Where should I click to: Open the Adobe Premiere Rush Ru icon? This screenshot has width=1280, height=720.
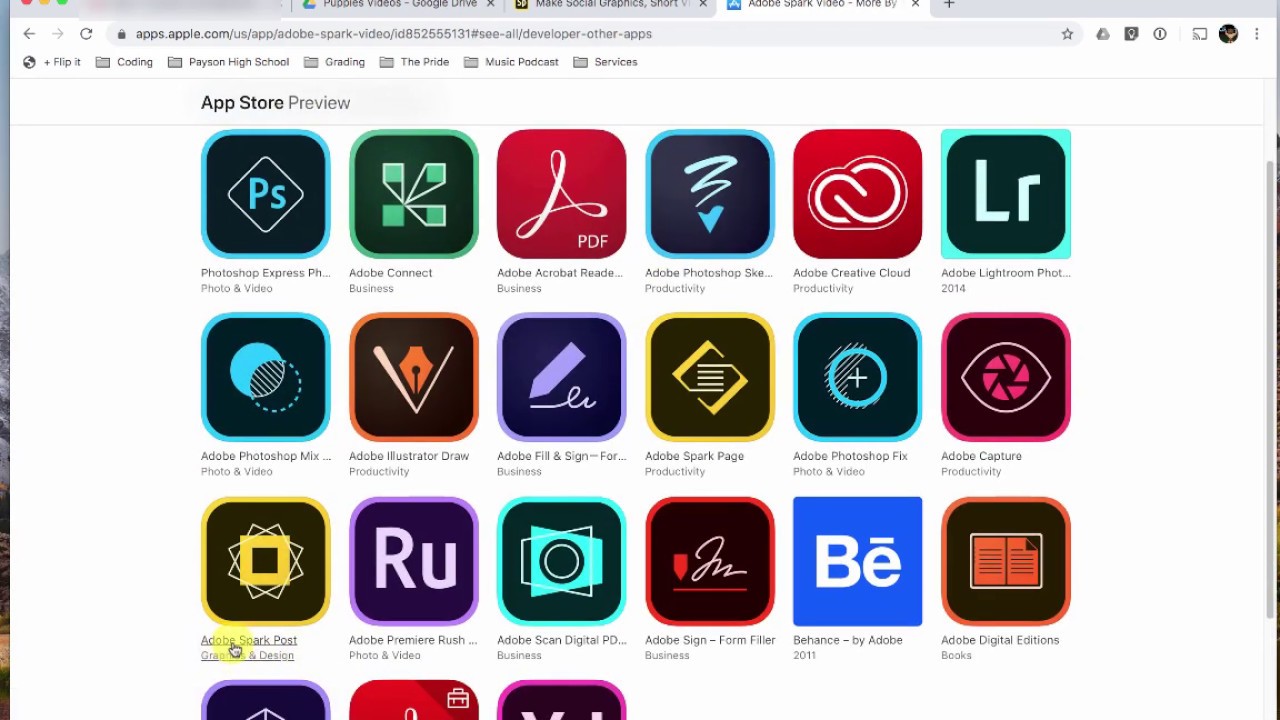[413, 561]
